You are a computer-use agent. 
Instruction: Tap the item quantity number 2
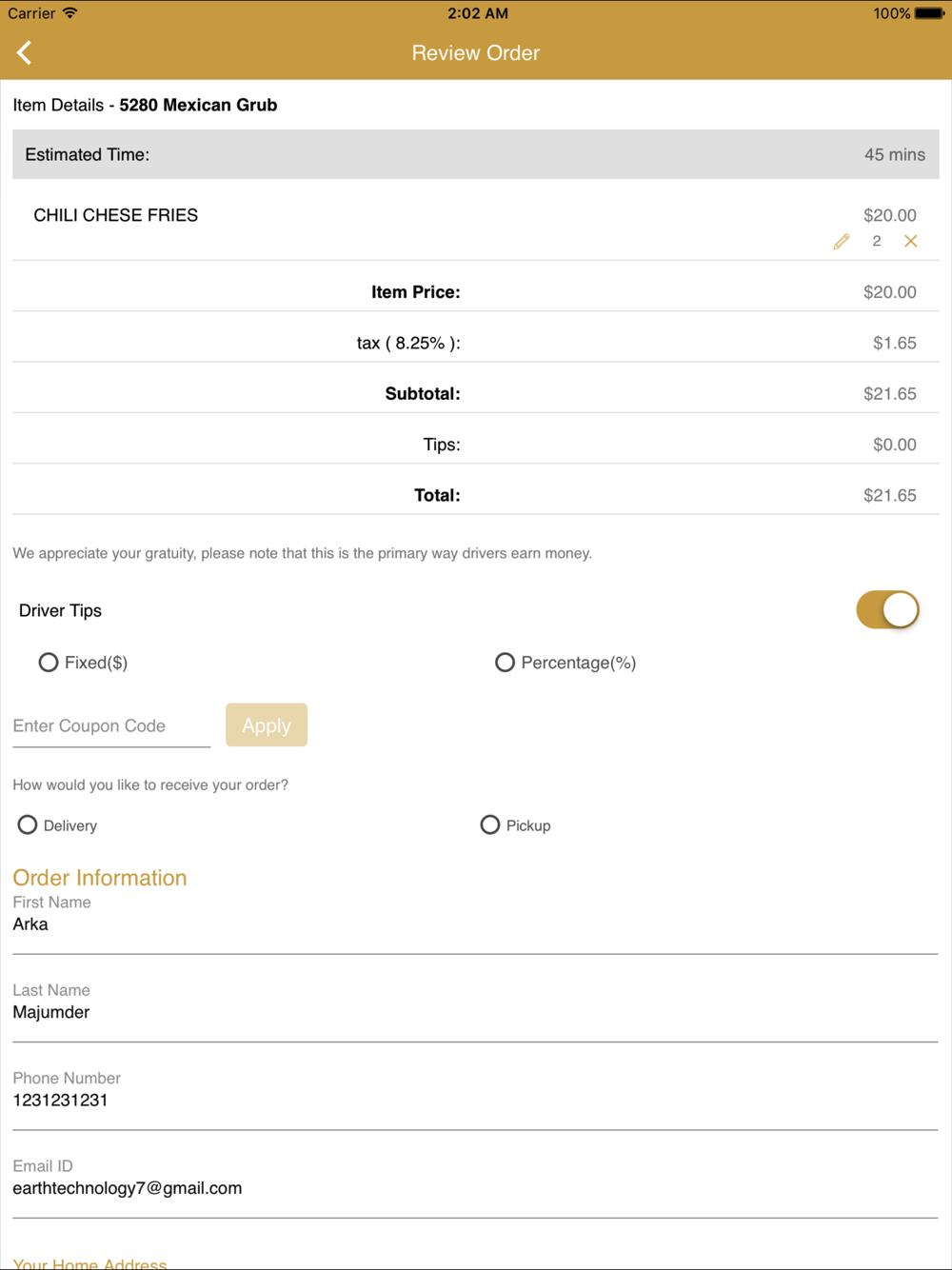tap(877, 242)
